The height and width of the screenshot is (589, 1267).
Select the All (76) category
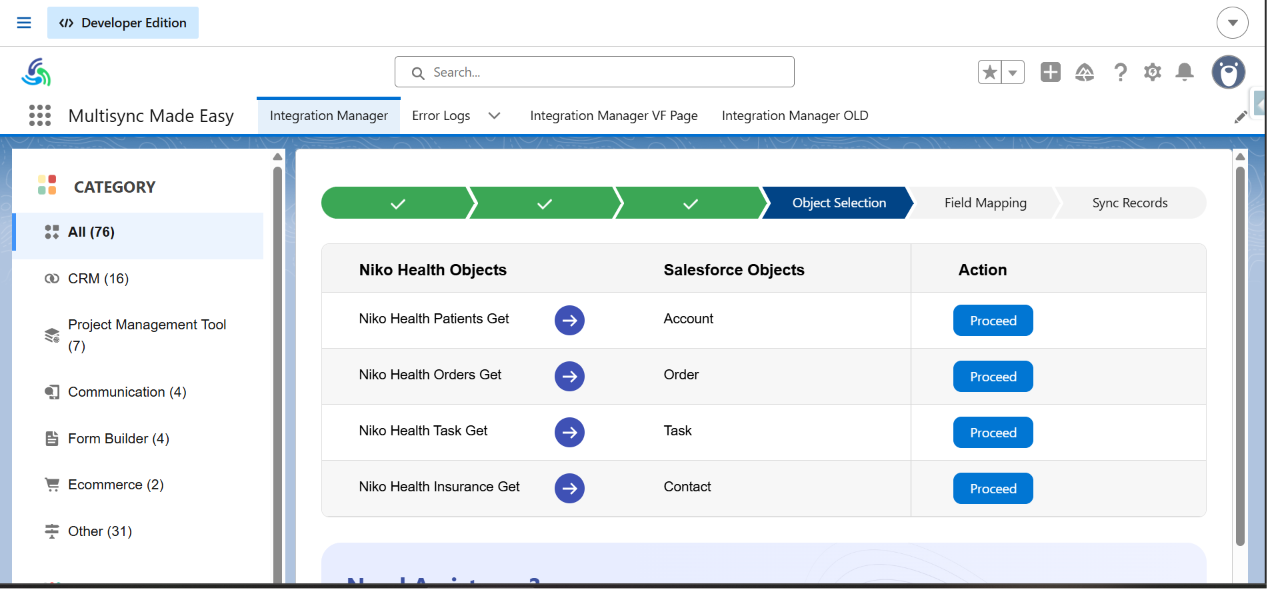pos(138,232)
